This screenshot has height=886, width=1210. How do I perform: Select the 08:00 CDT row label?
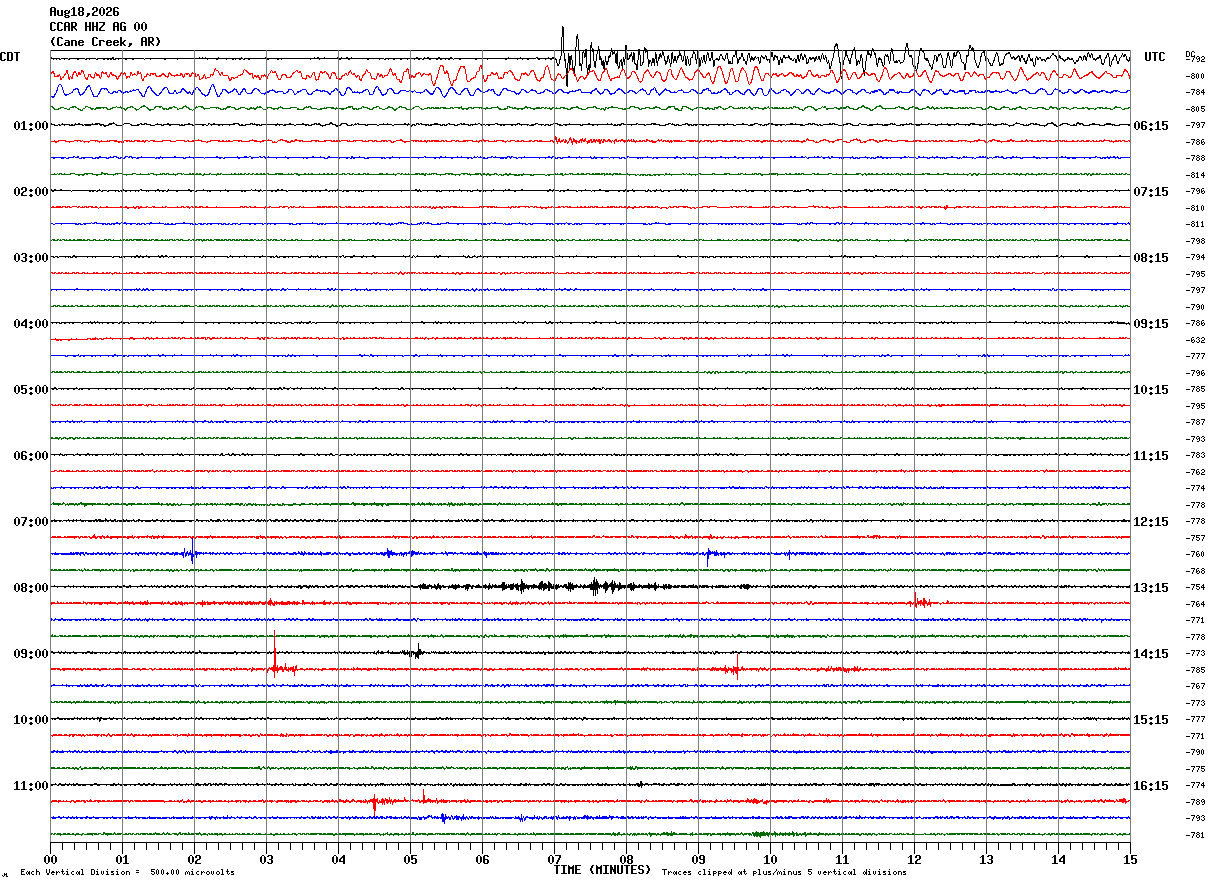pos(31,588)
